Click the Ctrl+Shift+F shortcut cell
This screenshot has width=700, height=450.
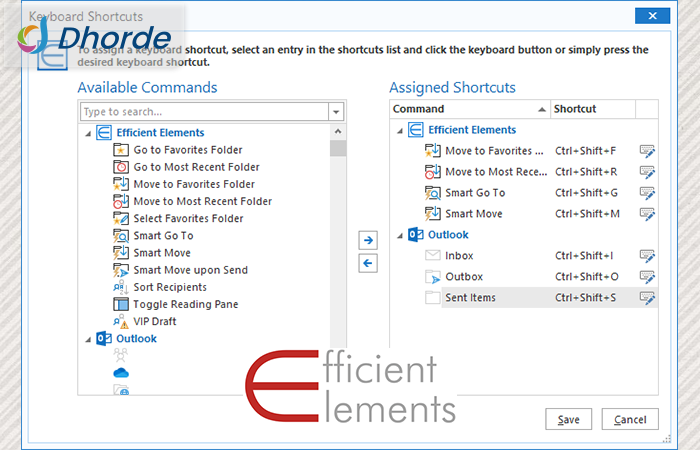point(585,151)
